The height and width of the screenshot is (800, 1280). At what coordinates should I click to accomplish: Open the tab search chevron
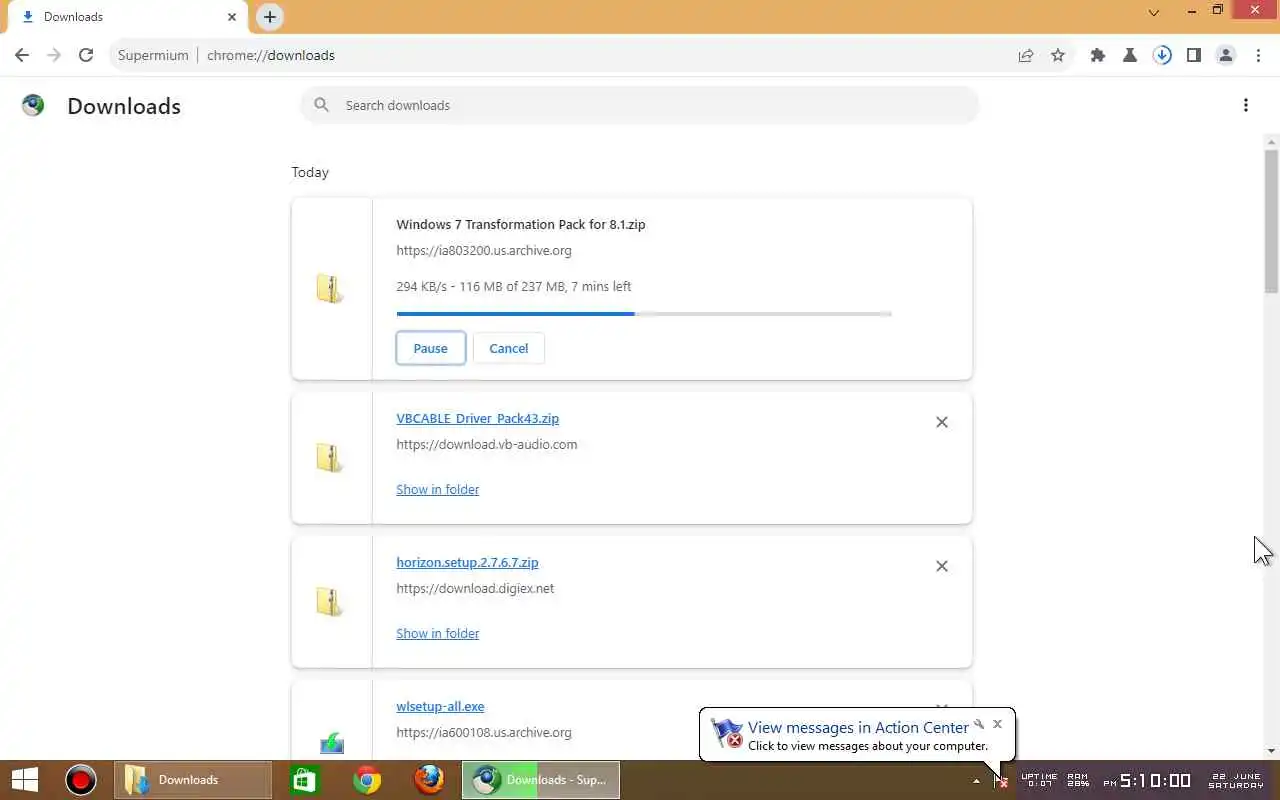click(x=1154, y=13)
